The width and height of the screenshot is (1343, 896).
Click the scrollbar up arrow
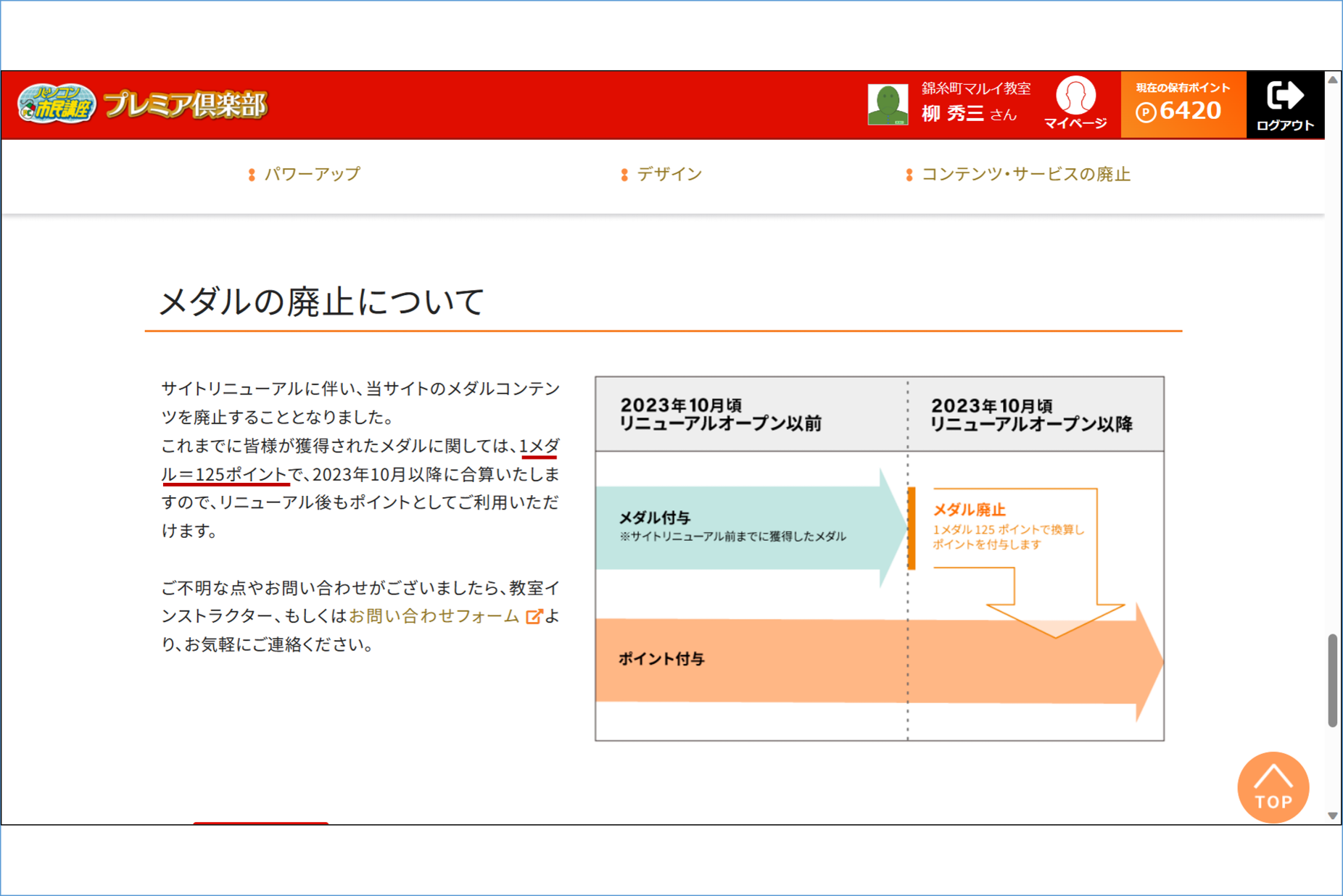click(1333, 80)
